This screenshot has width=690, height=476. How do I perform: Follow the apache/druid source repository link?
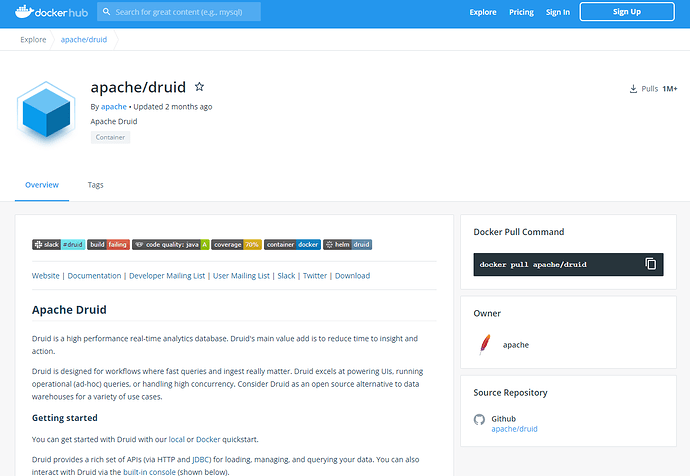click(x=514, y=429)
